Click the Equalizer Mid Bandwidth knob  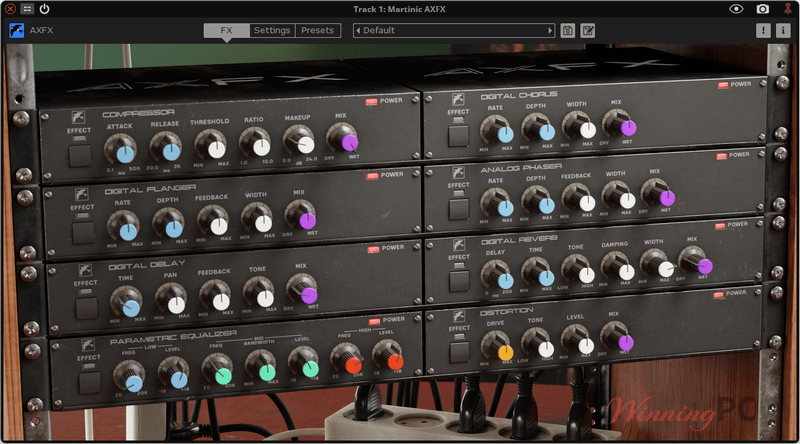(x=261, y=366)
